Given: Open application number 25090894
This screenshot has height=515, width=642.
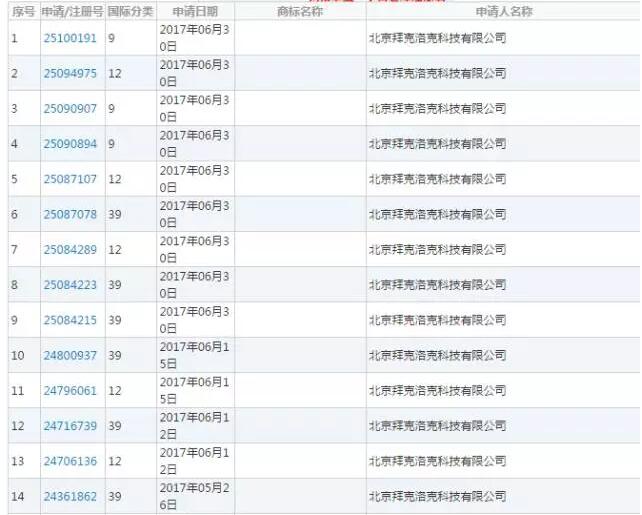Looking at the screenshot, I should pyautogui.click(x=70, y=144).
